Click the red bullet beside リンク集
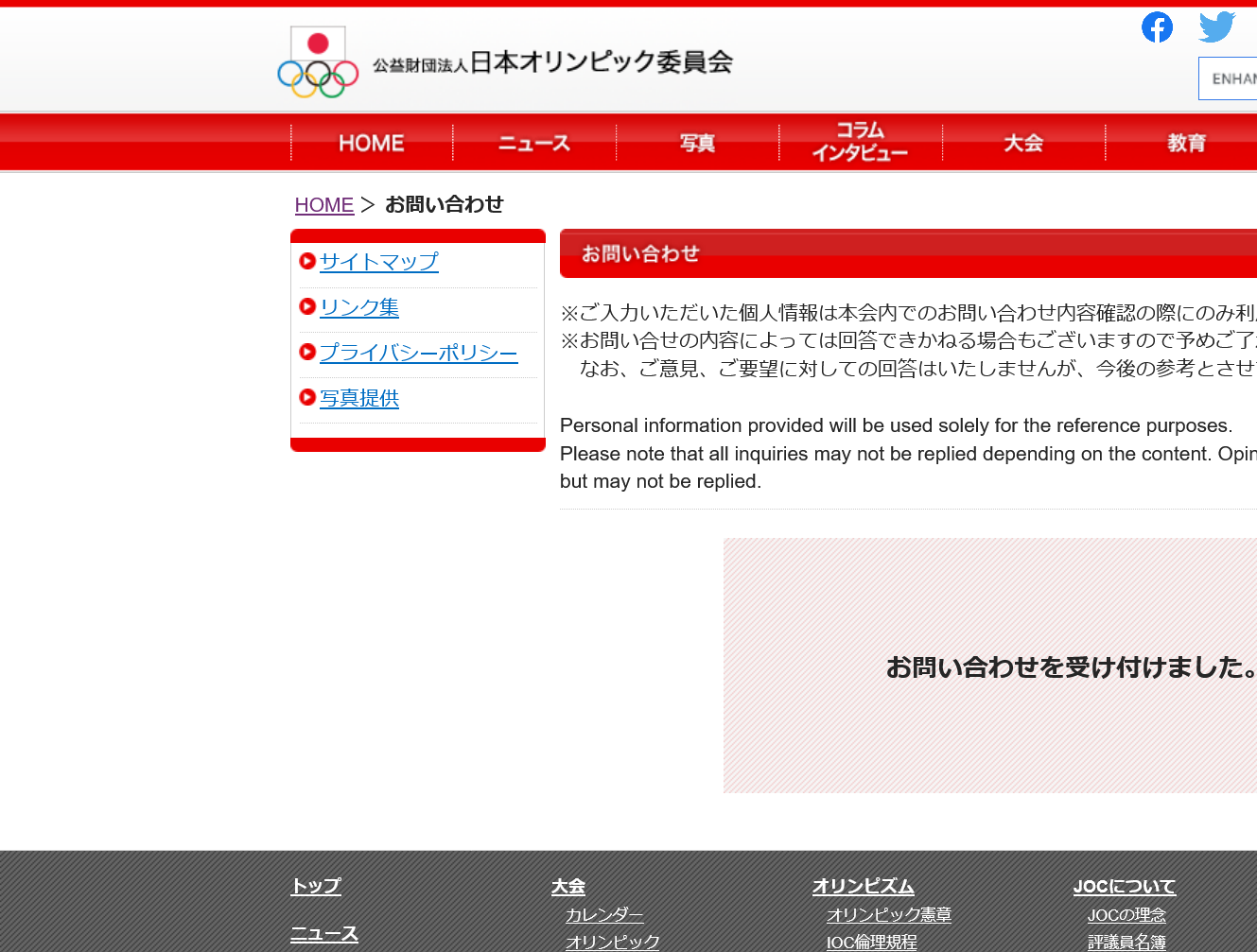 [307, 306]
